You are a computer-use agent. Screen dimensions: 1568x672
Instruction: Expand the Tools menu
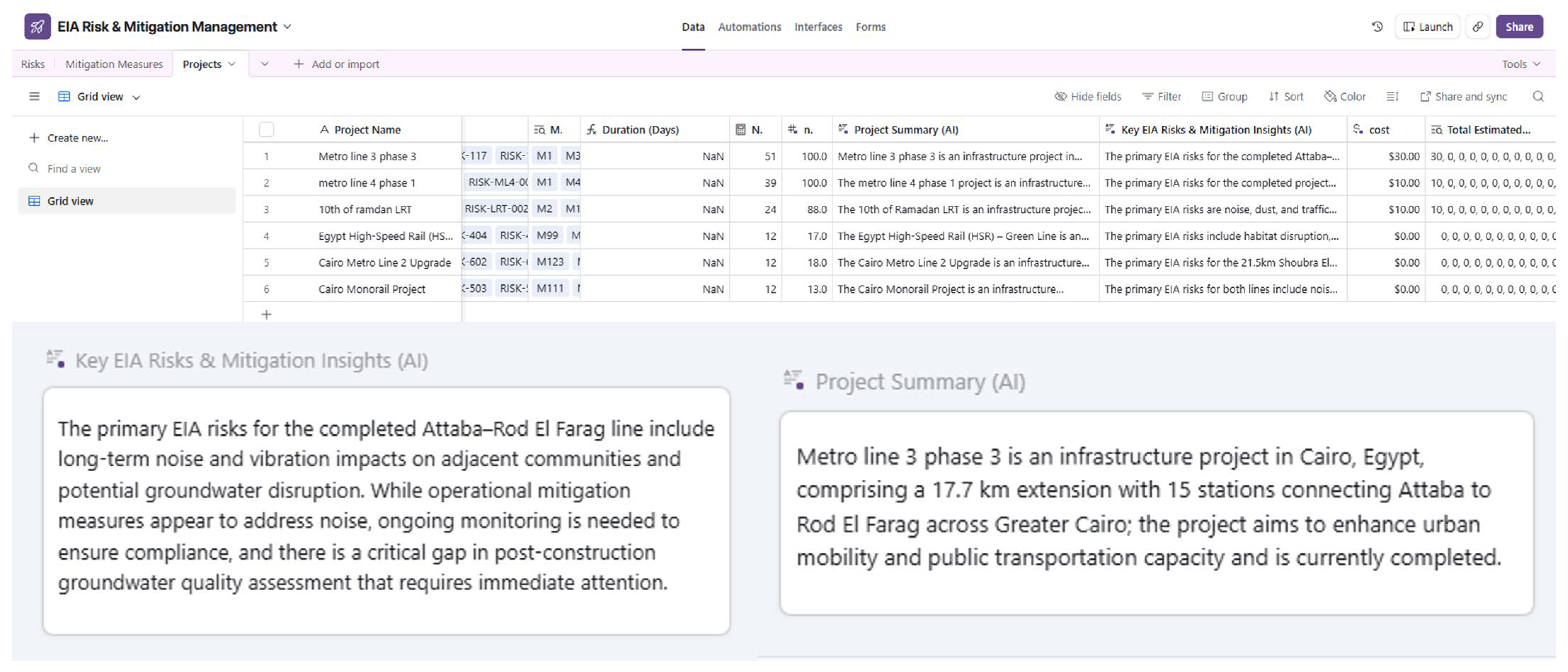[x=1521, y=64]
